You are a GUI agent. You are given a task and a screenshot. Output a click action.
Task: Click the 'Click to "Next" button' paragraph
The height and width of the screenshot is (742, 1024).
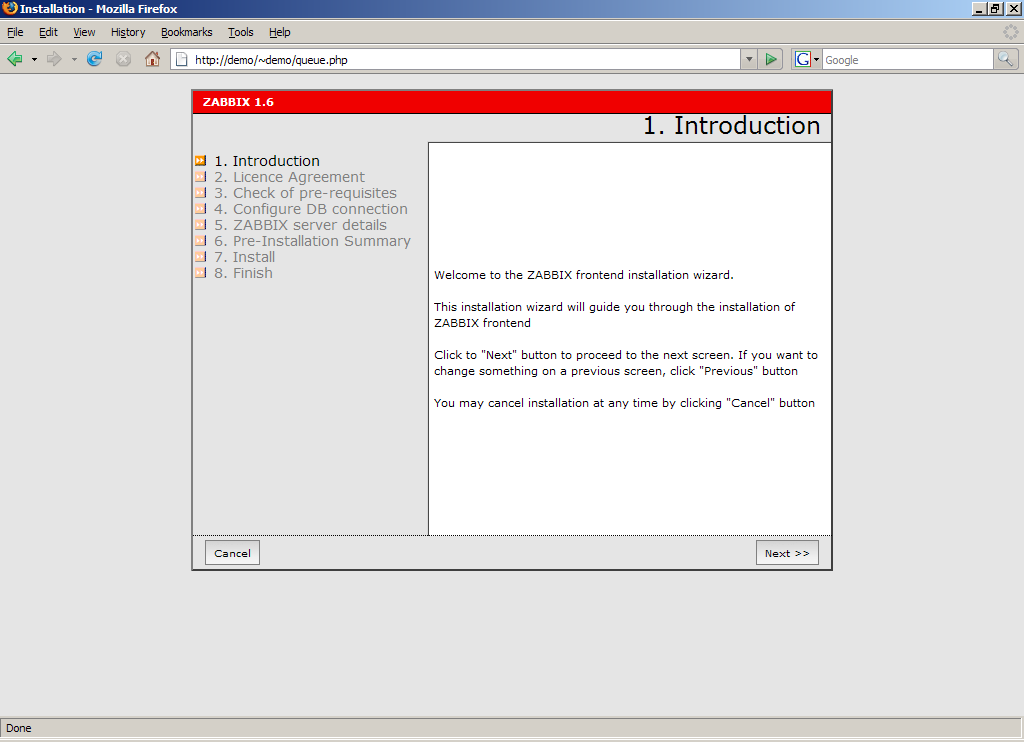click(626, 363)
